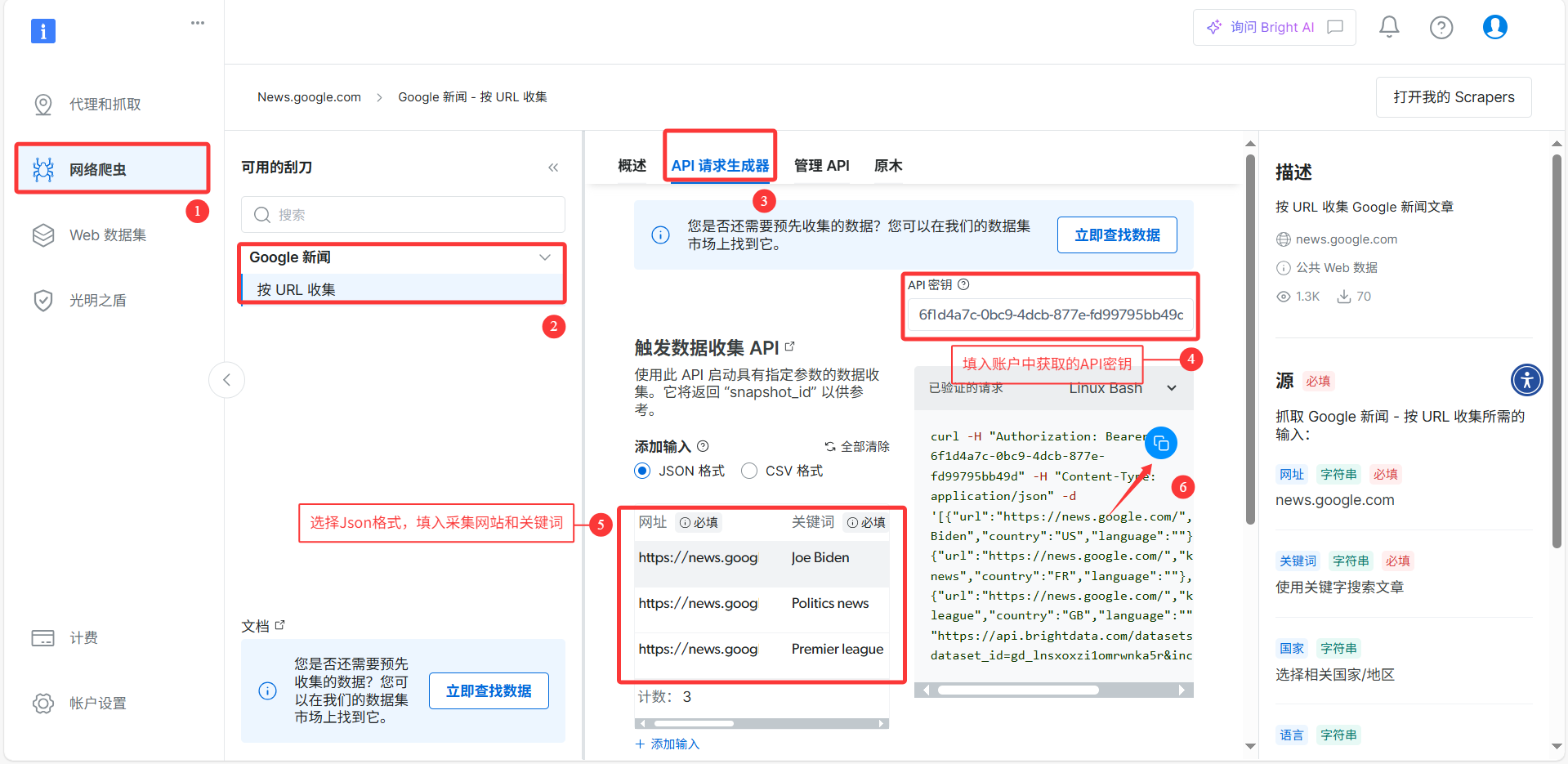Copy the curl command with copy icon
The width and height of the screenshot is (1568, 764).
point(1161,443)
